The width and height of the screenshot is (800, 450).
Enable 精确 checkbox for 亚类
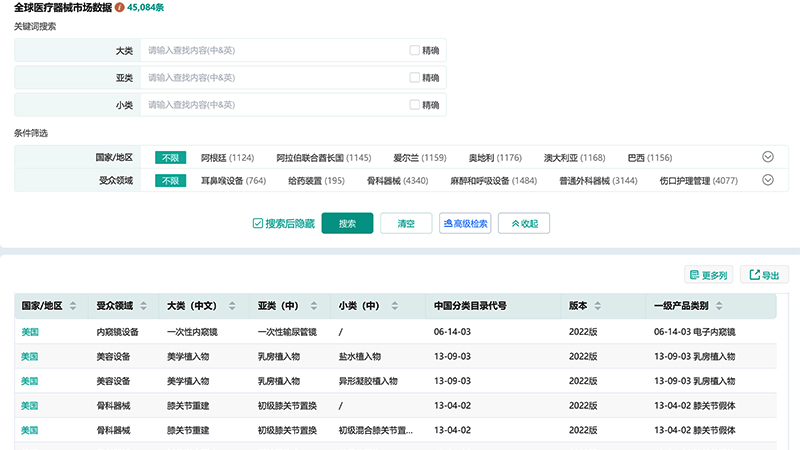point(414,78)
